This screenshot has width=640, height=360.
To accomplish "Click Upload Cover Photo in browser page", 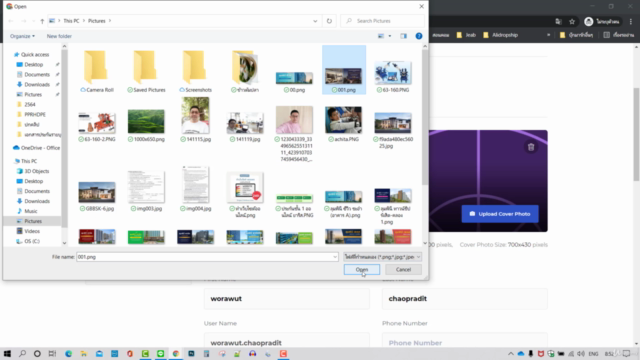I will point(500,214).
